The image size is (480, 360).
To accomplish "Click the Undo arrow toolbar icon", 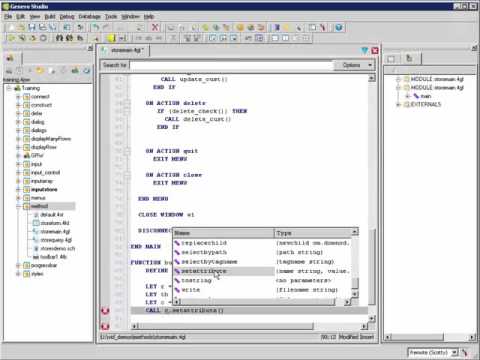I will click(96, 27).
